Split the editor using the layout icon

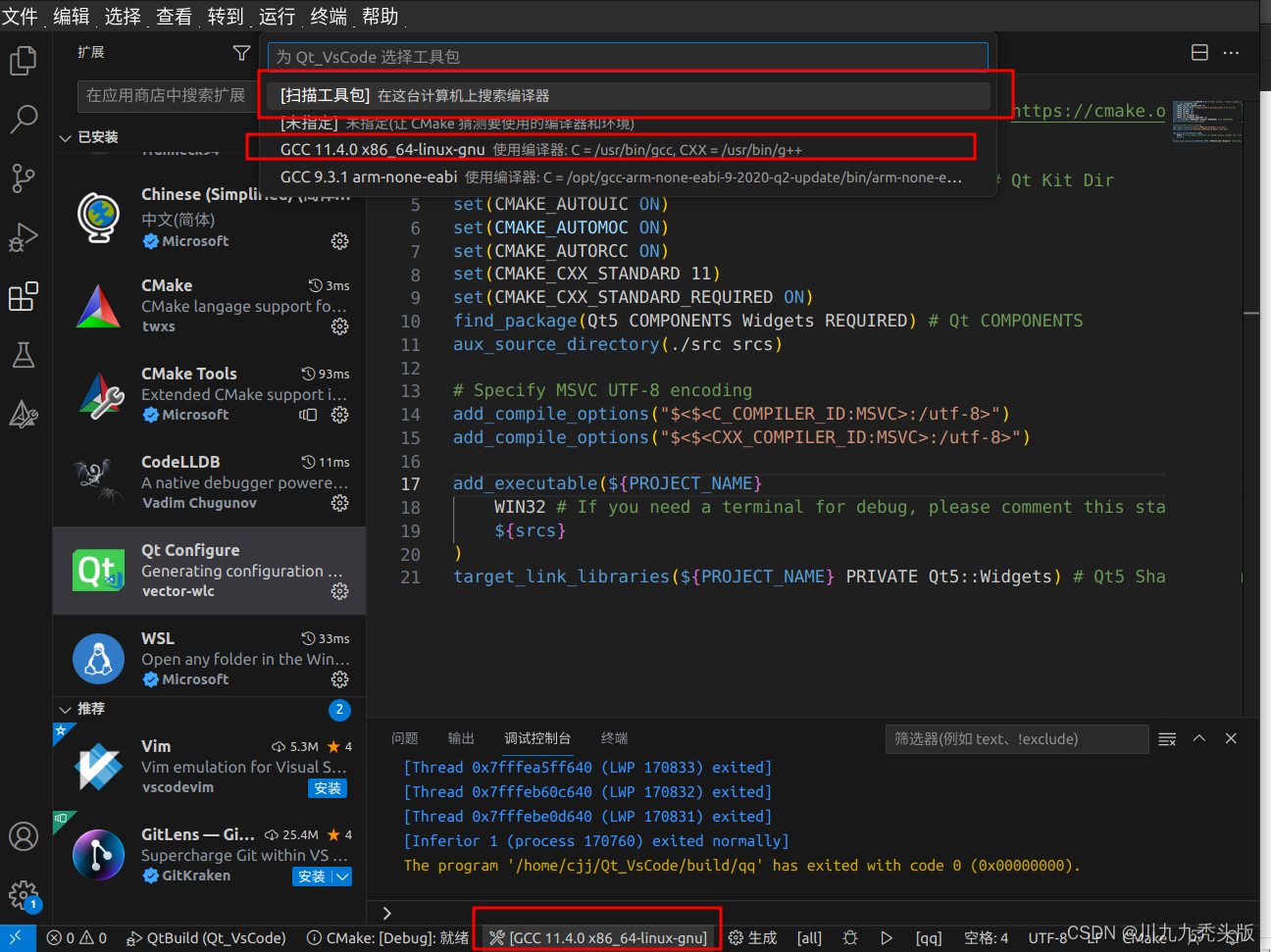(x=1199, y=52)
